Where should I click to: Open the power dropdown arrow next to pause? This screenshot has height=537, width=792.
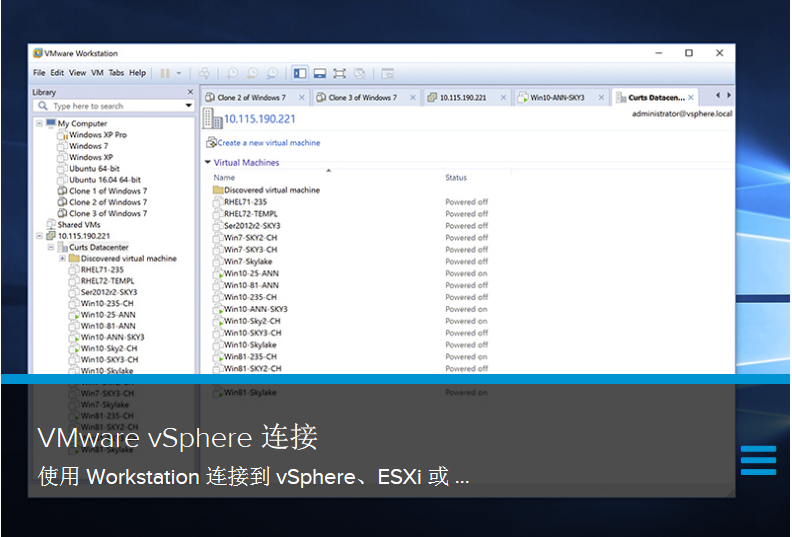pyautogui.click(x=179, y=73)
